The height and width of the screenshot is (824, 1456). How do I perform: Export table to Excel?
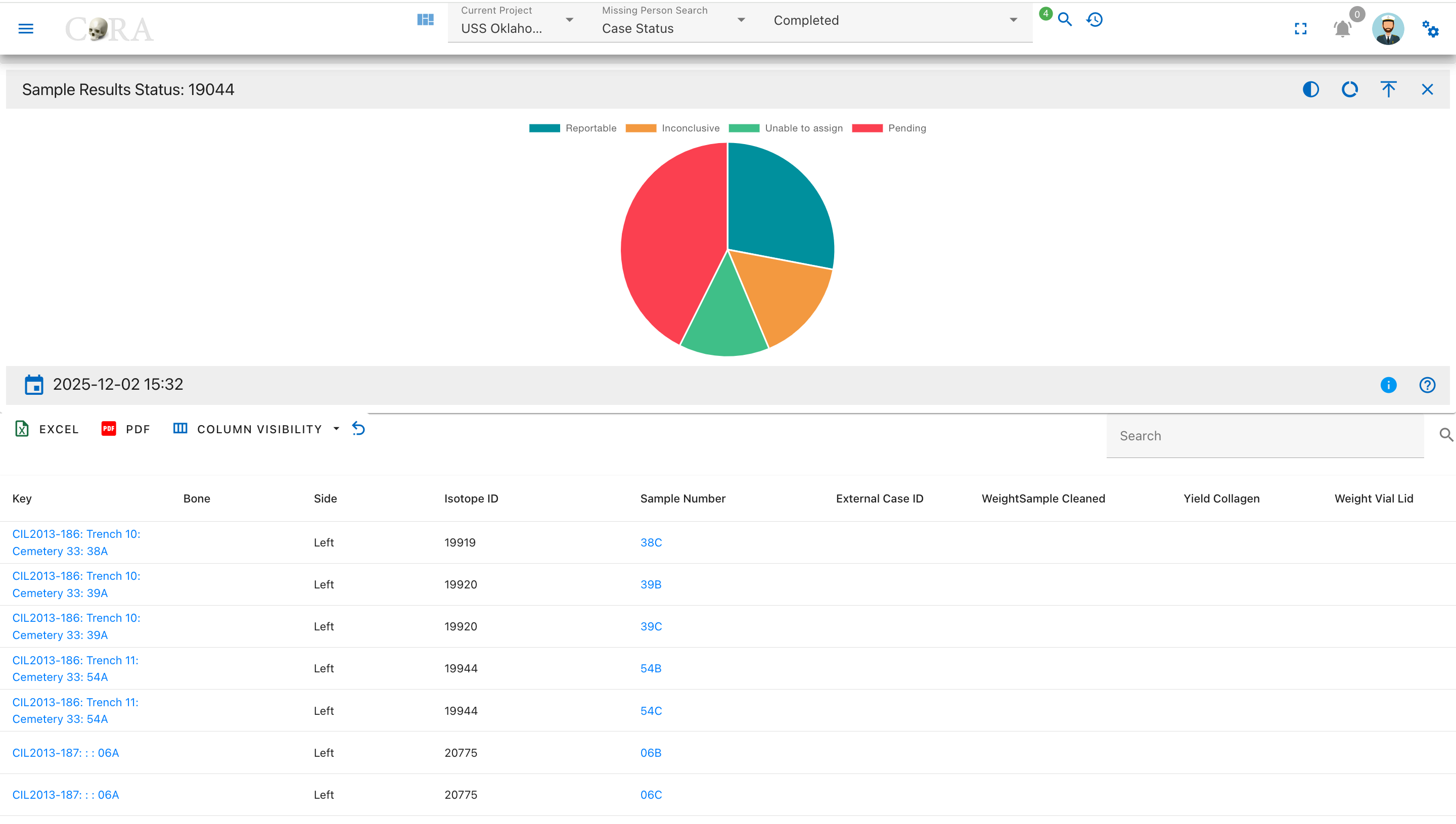[x=47, y=429]
